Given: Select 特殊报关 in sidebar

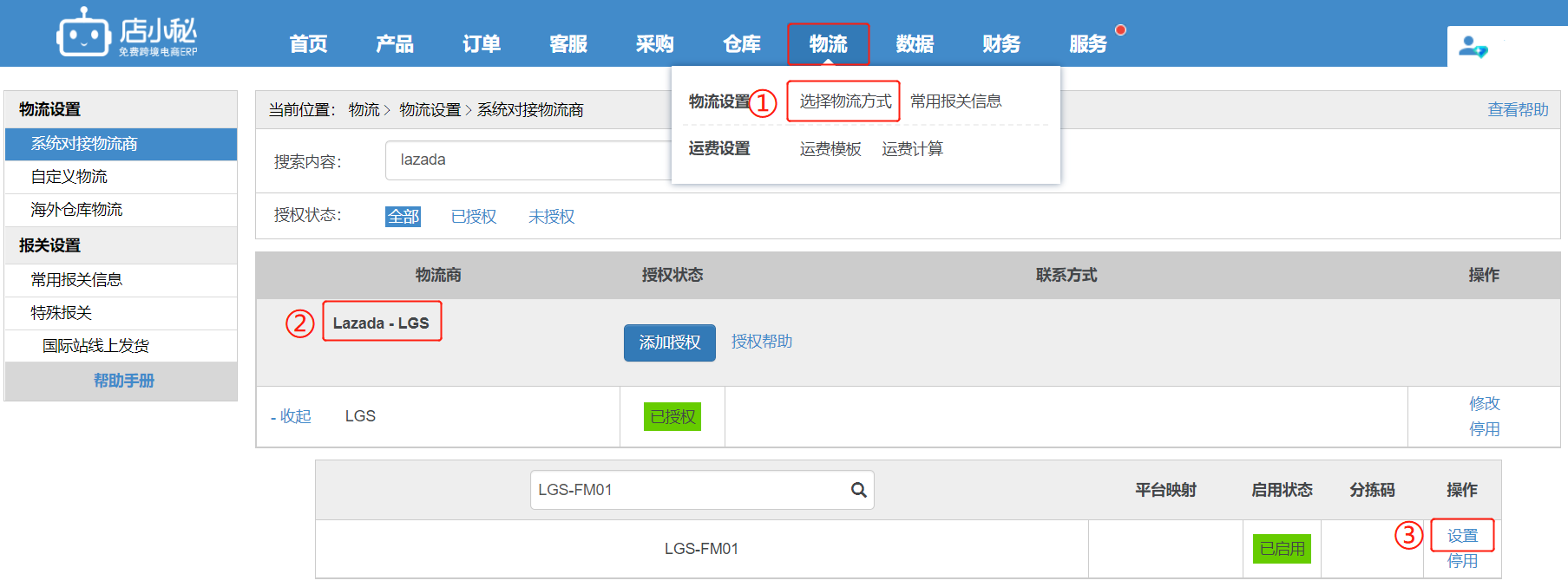Looking at the screenshot, I should 121,313.
